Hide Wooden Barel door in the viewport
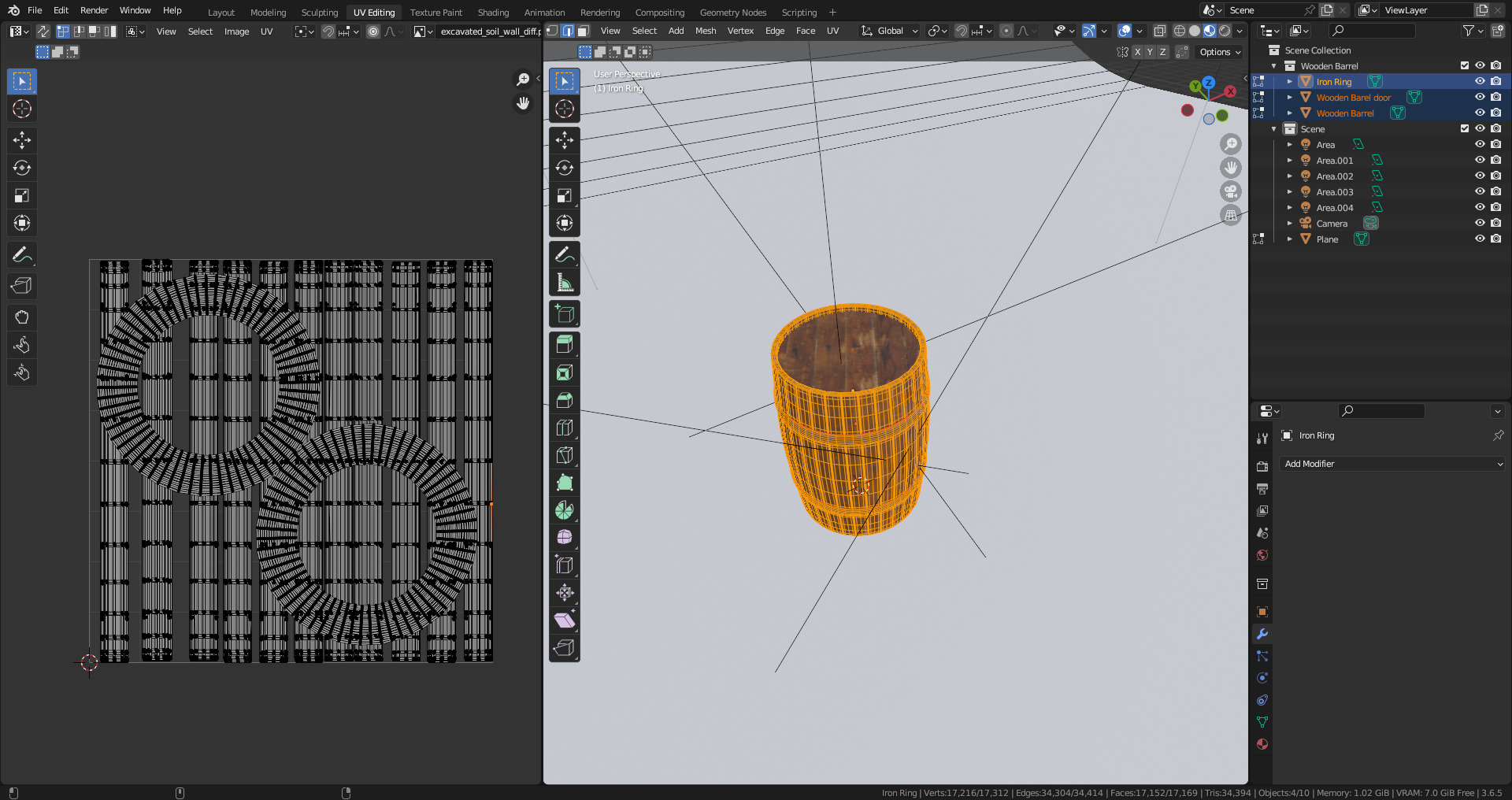The height and width of the screenshot is (800, 1512). [1480, 97]
